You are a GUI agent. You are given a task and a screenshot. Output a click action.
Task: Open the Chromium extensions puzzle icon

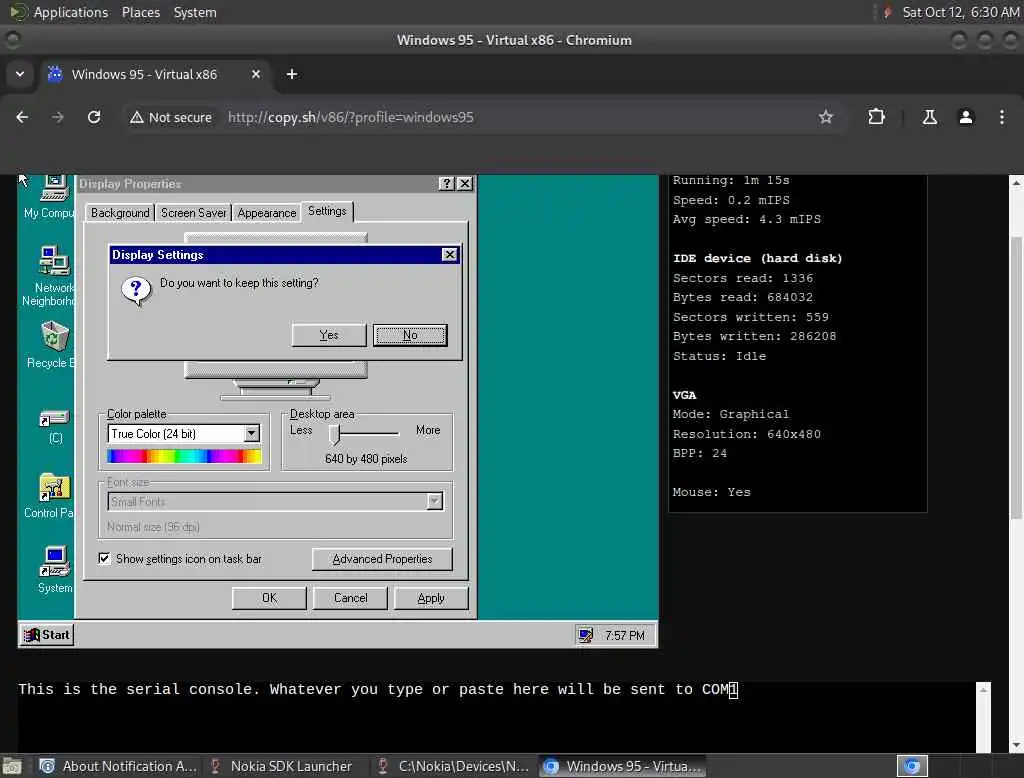tap(876, 117)
